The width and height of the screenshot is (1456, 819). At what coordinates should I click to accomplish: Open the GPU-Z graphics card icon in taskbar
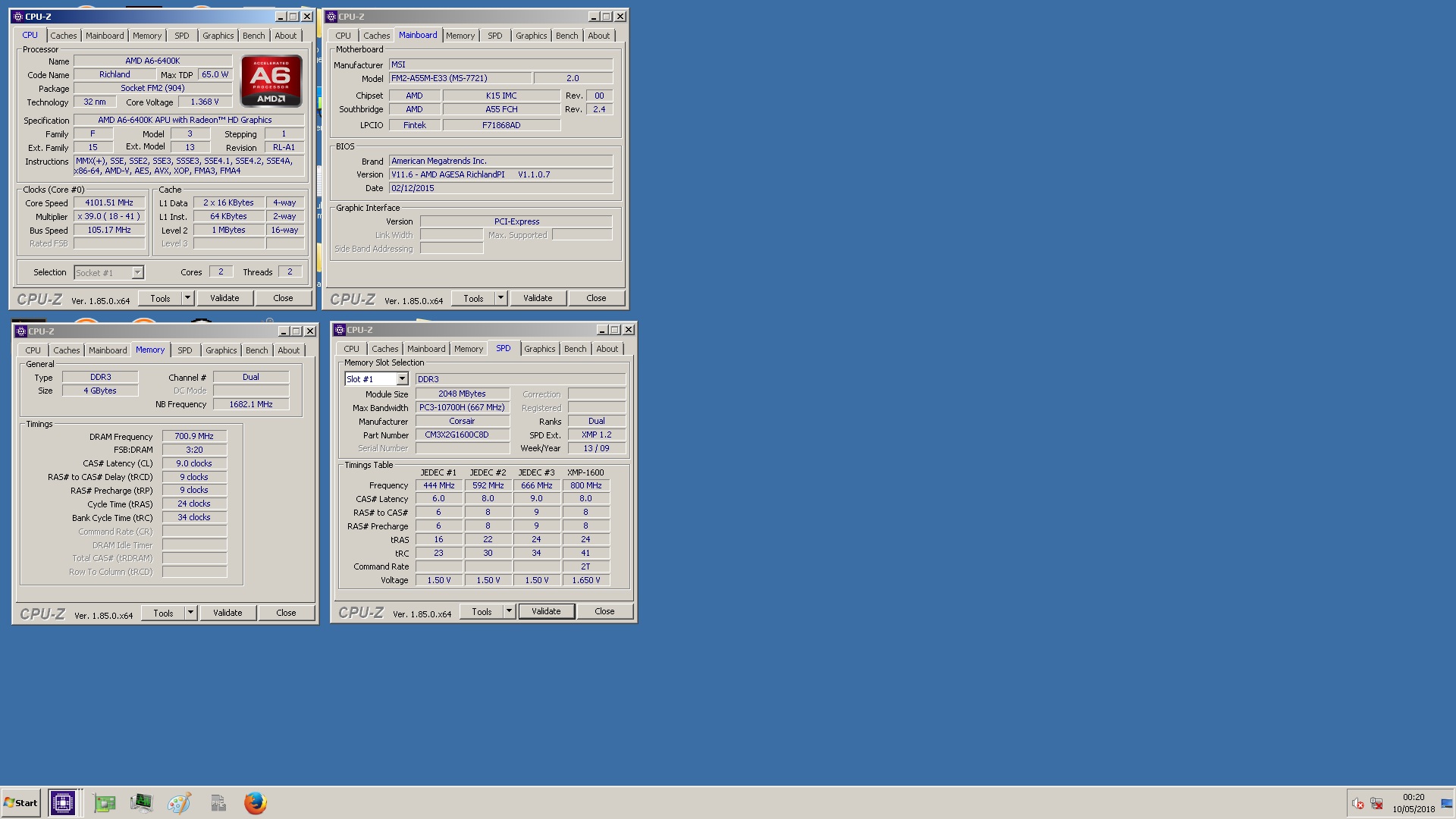coord(105,803)
